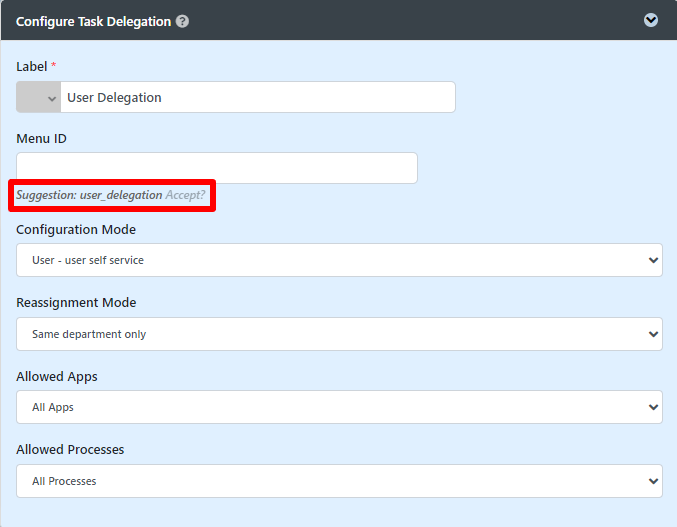Click the red required asterisk beside Label

click(54, 65)
